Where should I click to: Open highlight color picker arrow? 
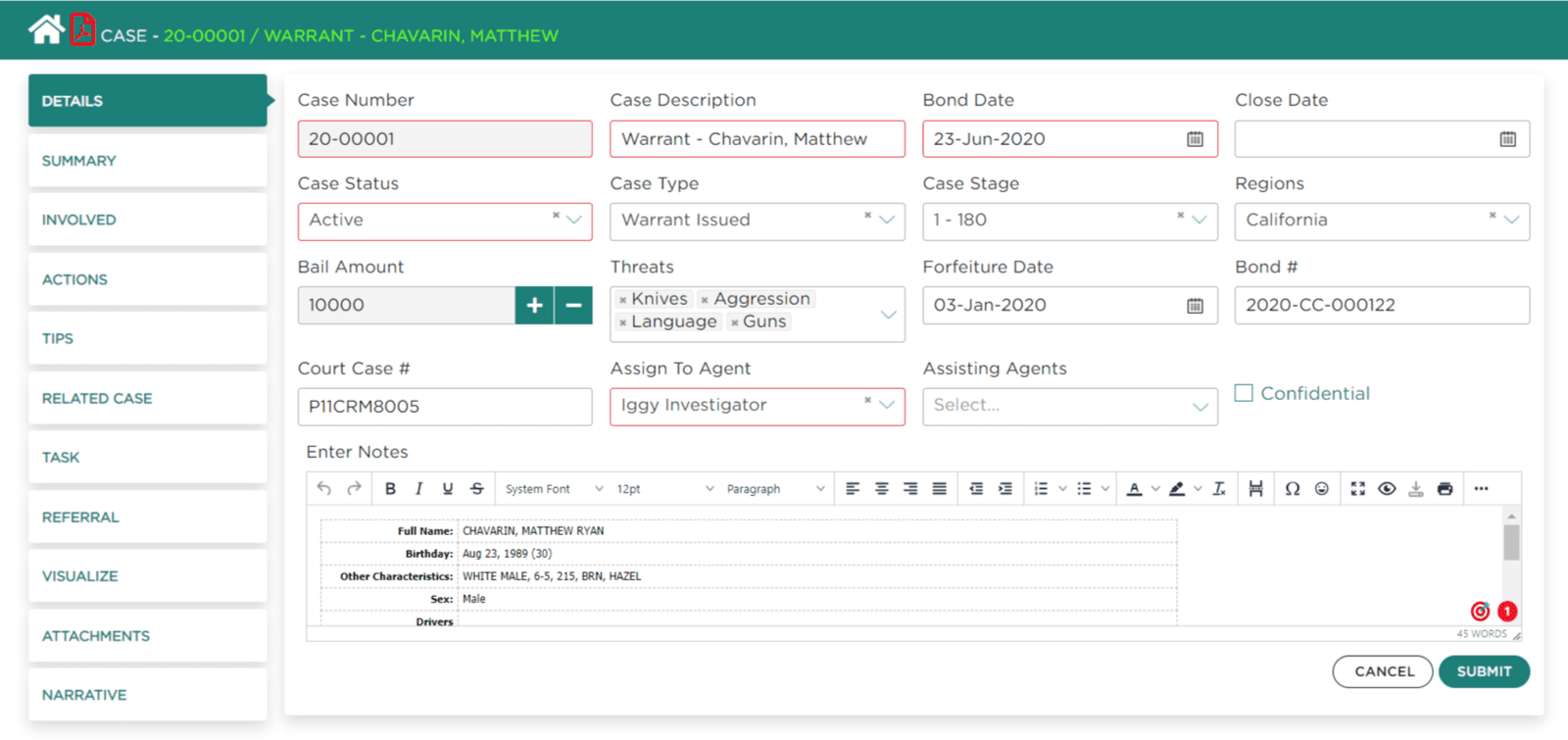[x=1198, y=488]
